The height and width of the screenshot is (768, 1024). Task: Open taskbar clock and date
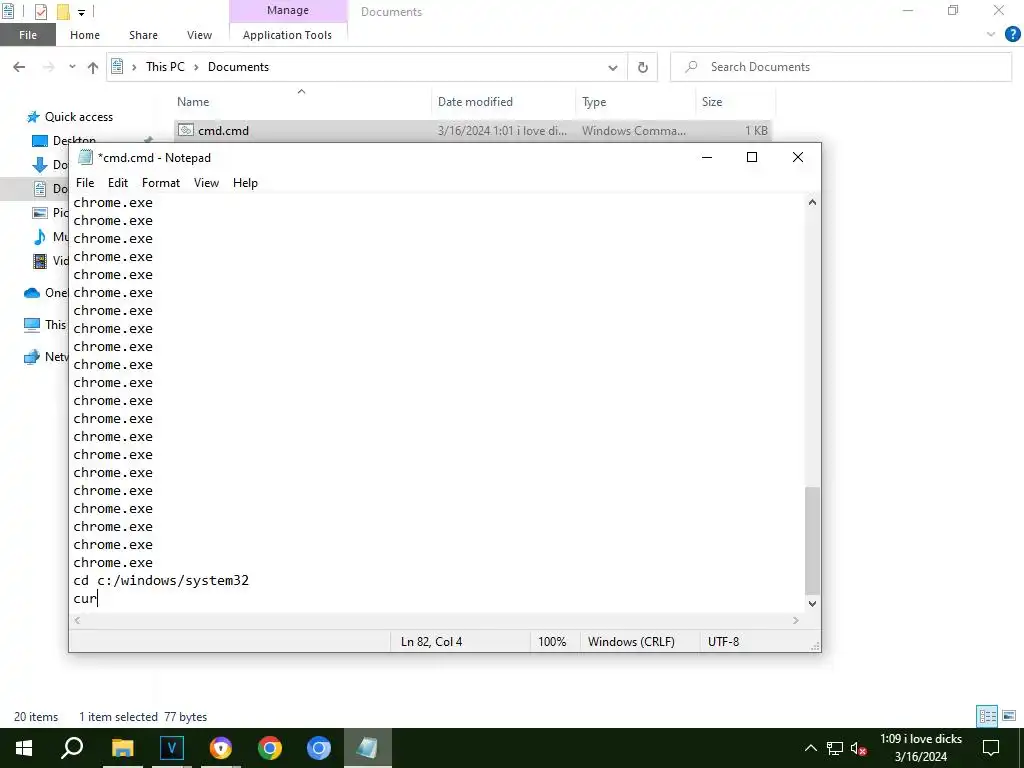pyautogui.click(x=921, y=748)
